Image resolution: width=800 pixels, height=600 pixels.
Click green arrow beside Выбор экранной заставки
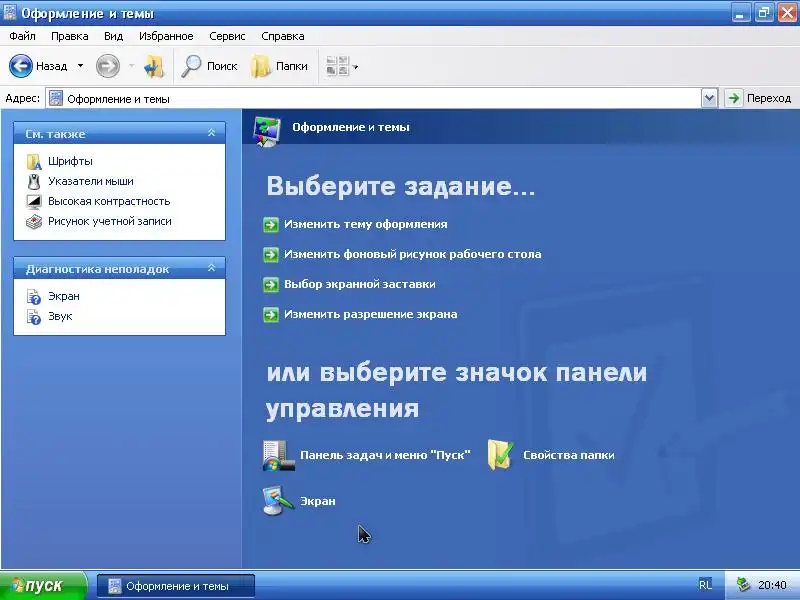[x=271, y=285]
